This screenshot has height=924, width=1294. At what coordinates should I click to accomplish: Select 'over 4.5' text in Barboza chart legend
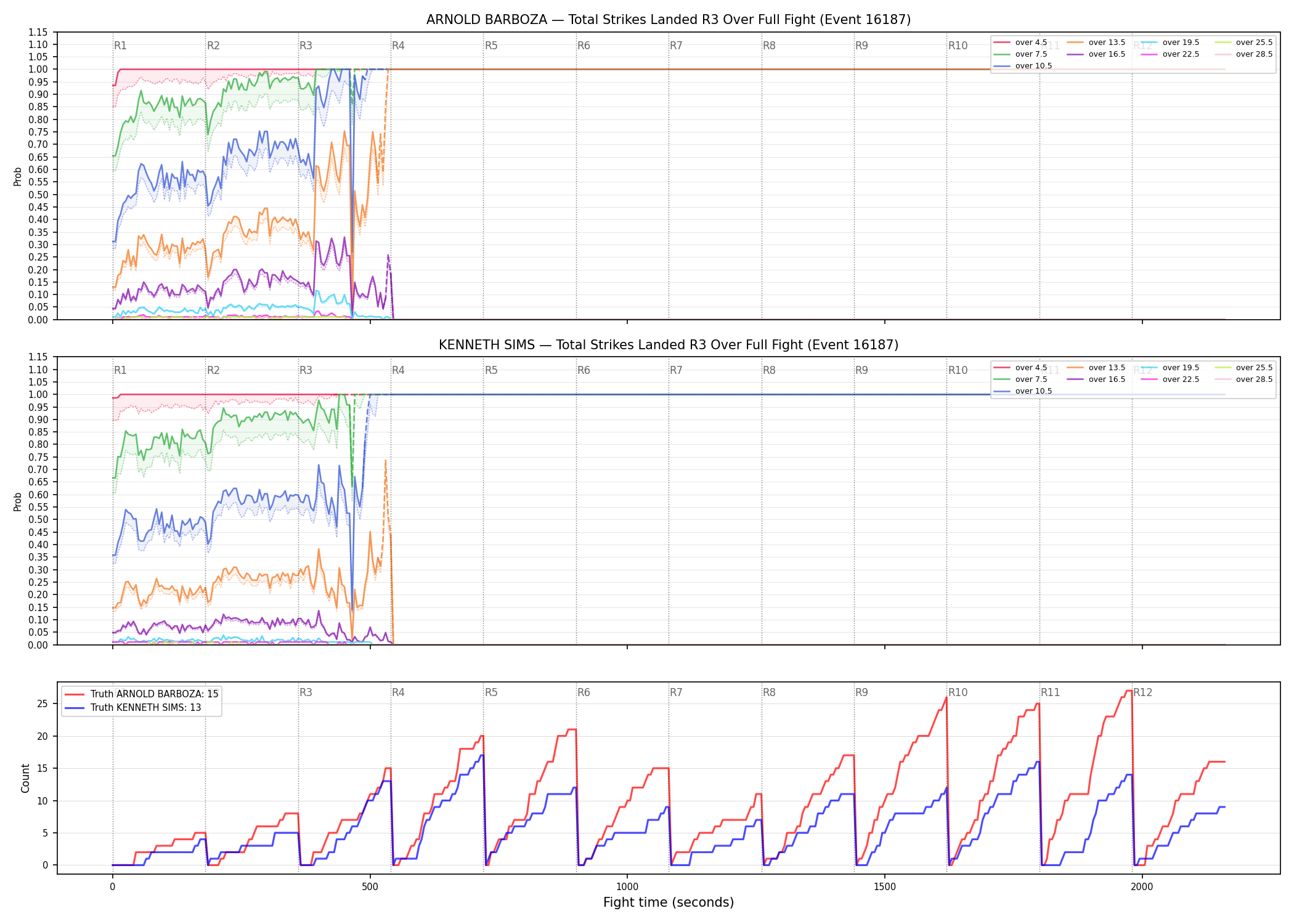pos(1032,43)
